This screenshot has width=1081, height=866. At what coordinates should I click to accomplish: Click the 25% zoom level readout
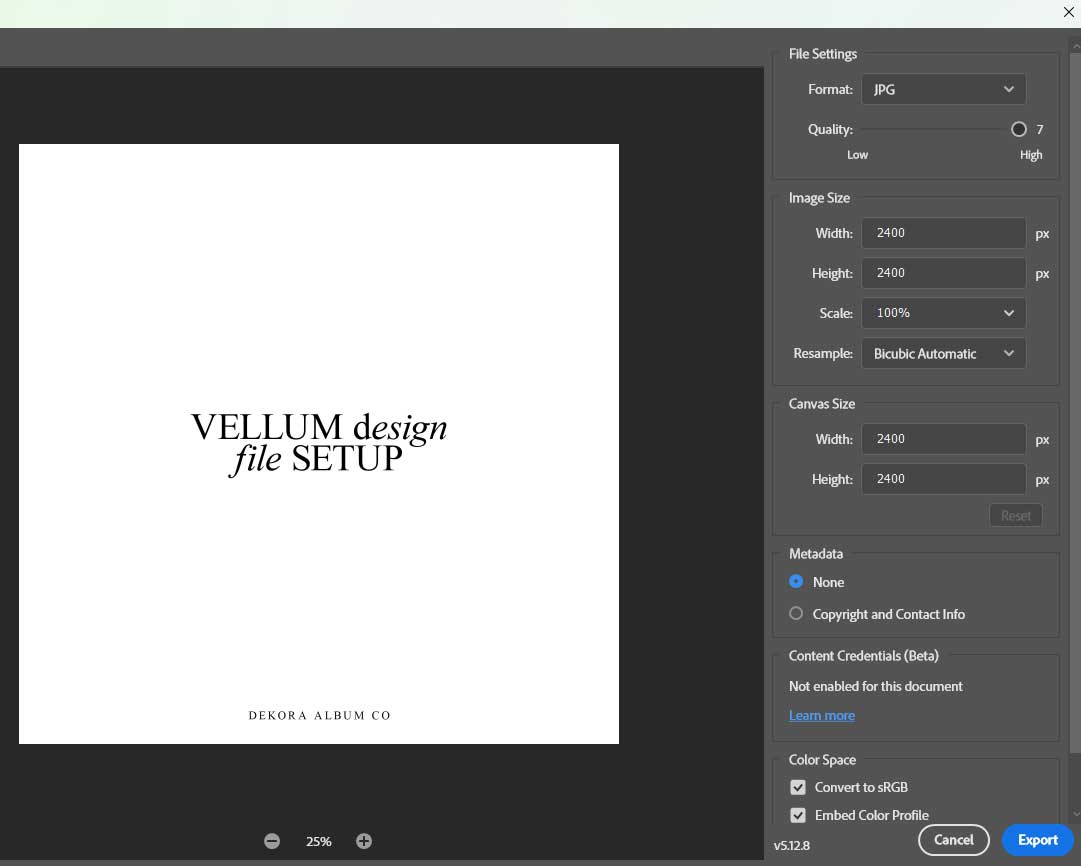(318, 841)
